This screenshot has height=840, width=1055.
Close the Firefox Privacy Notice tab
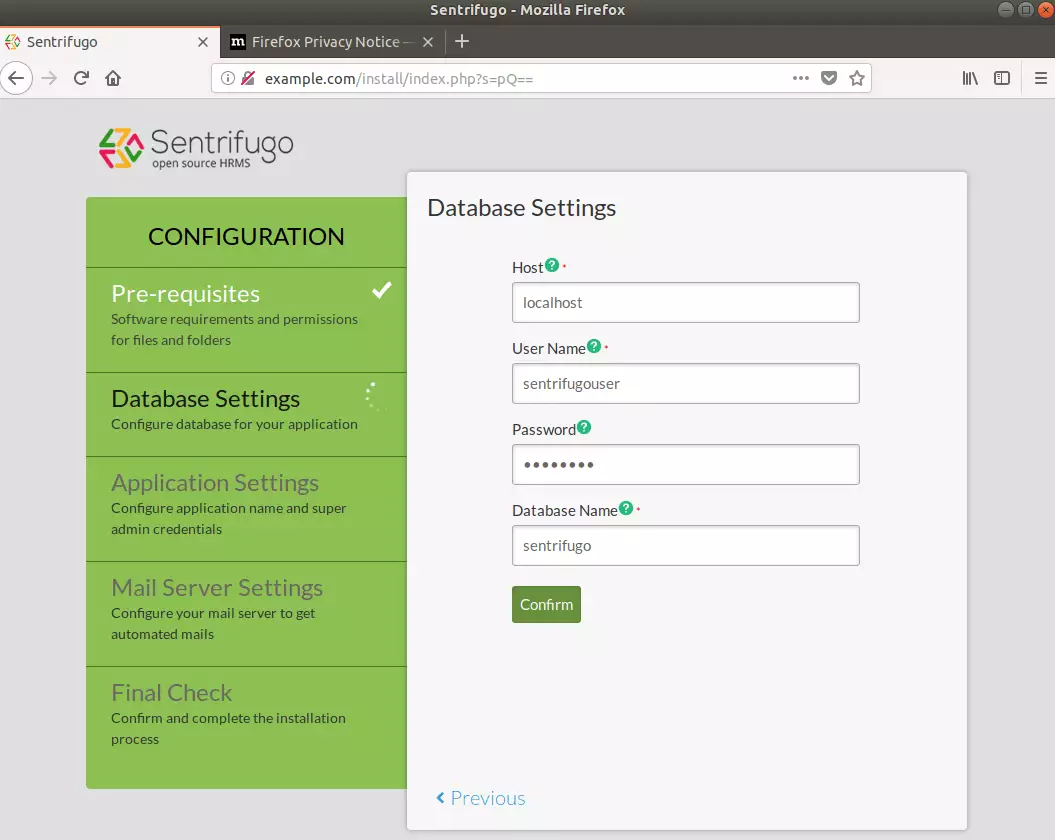coord(427,42)
